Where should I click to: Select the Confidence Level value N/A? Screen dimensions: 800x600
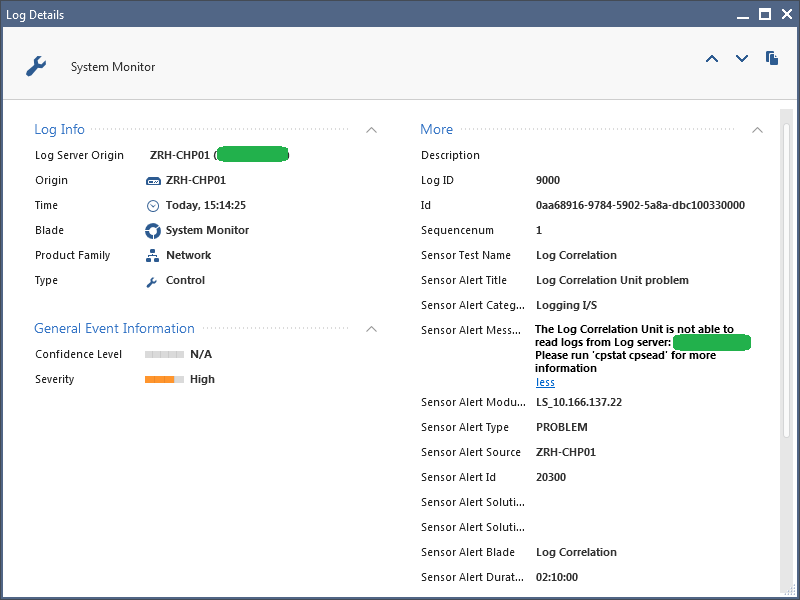click(201, 354)
